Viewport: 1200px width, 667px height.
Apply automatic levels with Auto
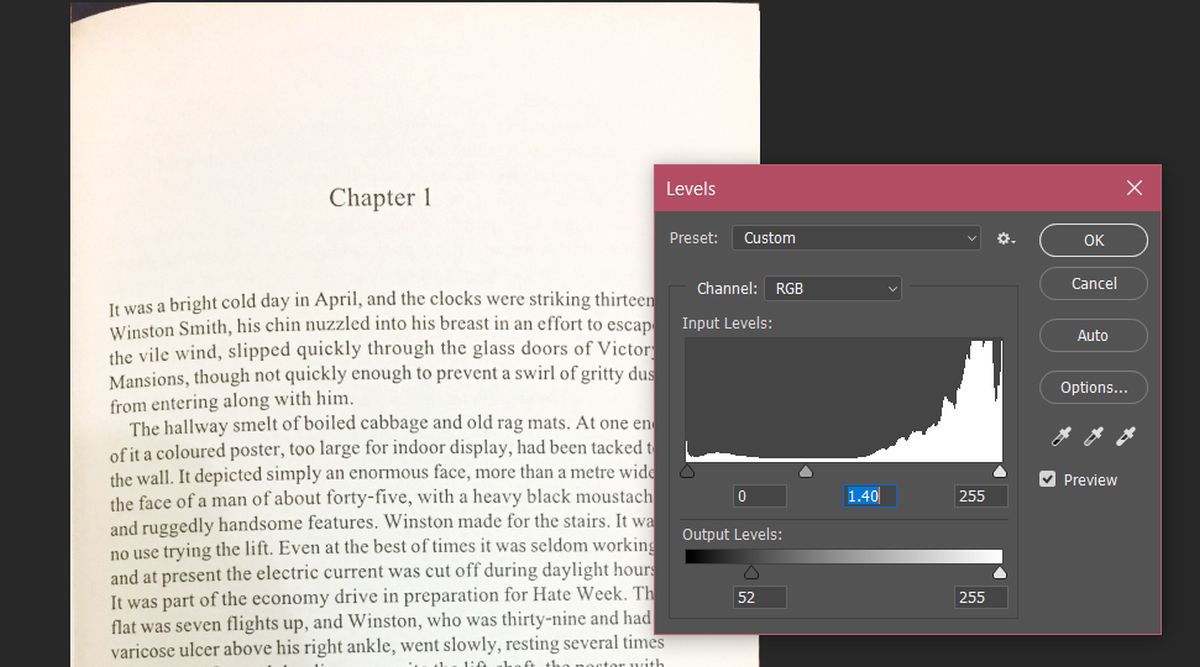pos(1093,335)
